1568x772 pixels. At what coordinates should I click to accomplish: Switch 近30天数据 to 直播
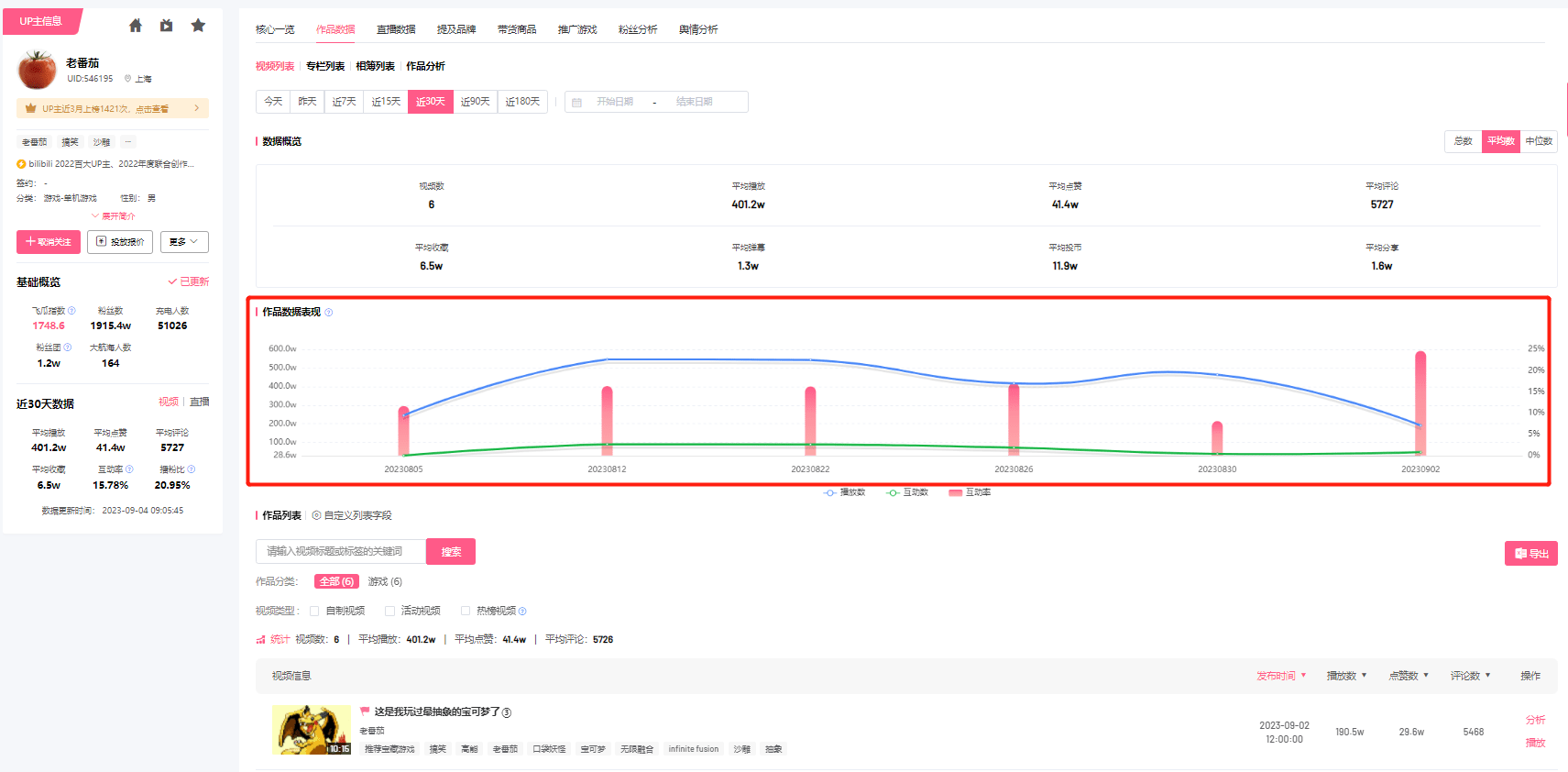200,402
